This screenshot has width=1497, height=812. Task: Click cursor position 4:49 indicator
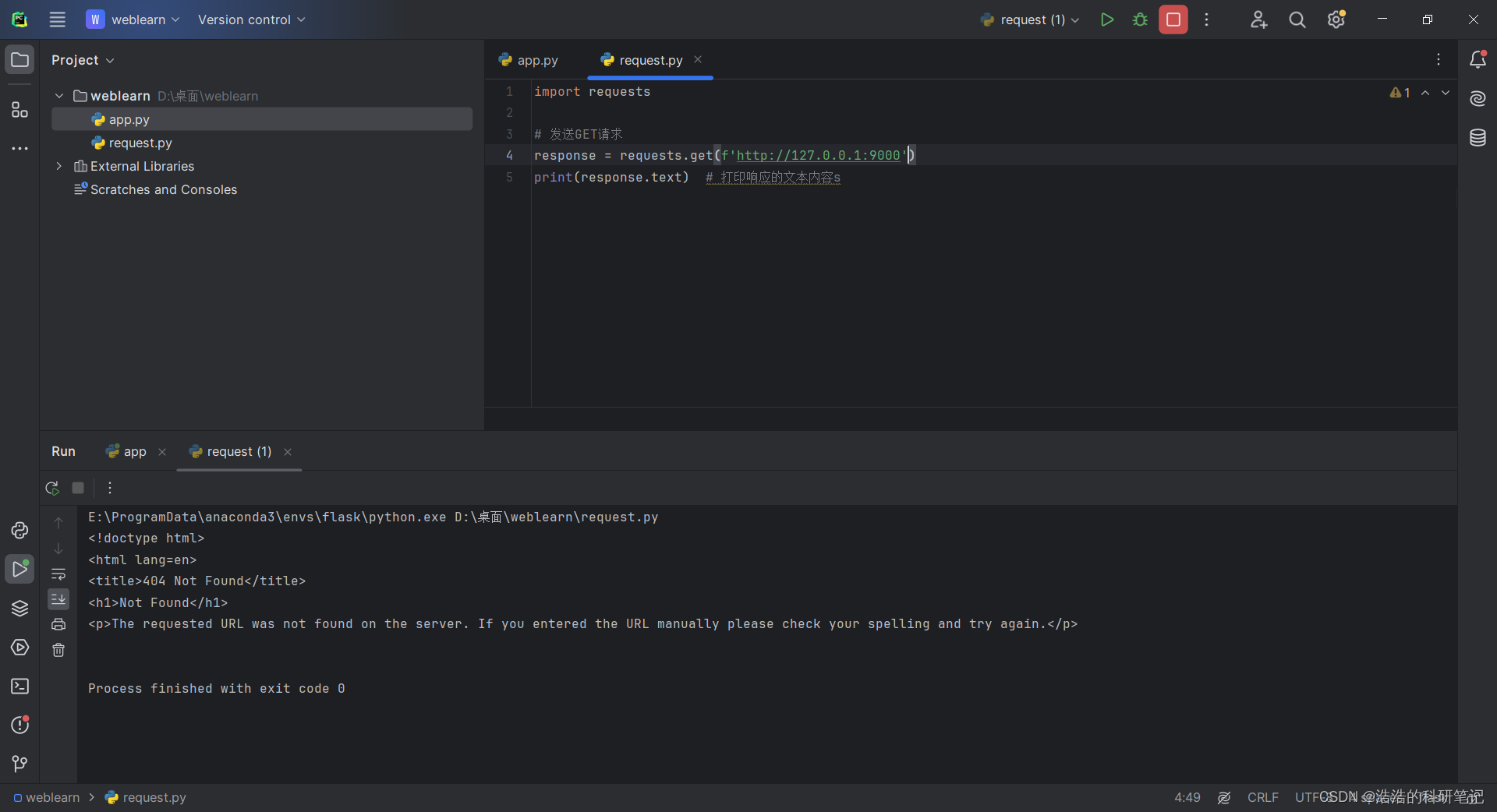click(x=1187, y=797)
